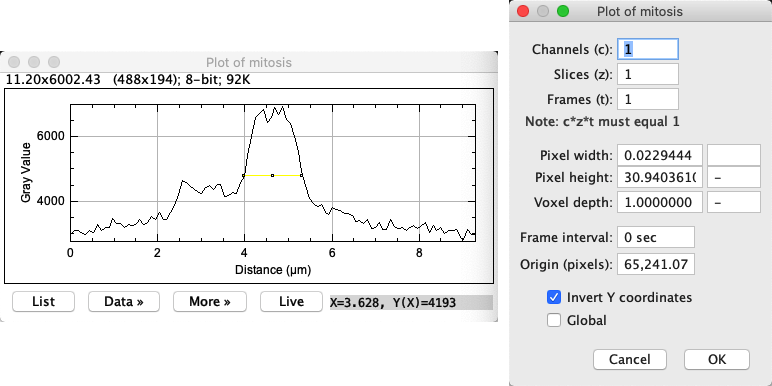The width and height of the screenshot is (772, 386).
Task: Click the unit field beside Voxel depth
Action: click(734, 202)
